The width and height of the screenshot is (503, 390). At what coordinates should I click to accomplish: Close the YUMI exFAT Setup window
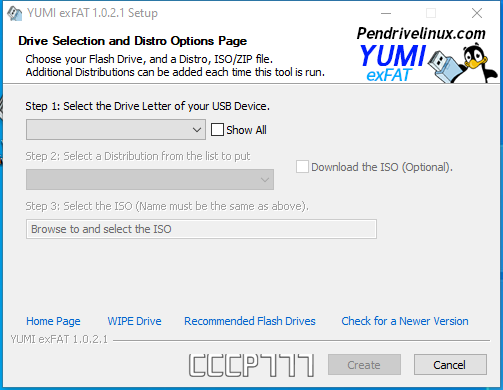pos(477,13)
